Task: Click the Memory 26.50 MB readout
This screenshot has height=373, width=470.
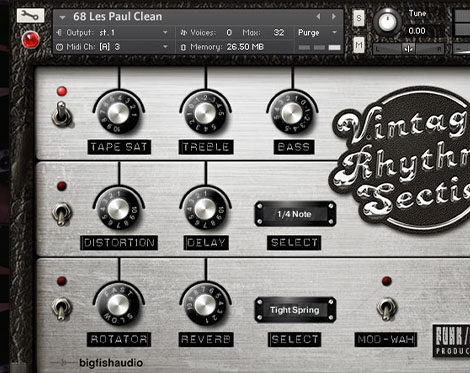Action: (x=245, y=47)
